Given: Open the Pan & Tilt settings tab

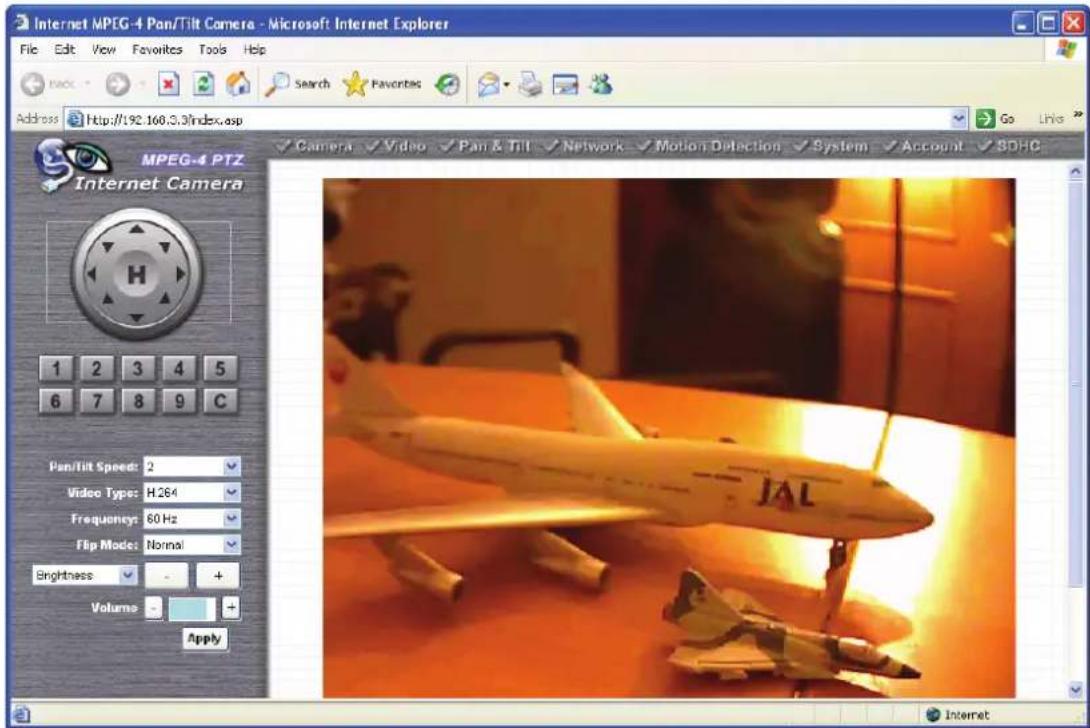Looking at the screenshot, I should [485, 146].
